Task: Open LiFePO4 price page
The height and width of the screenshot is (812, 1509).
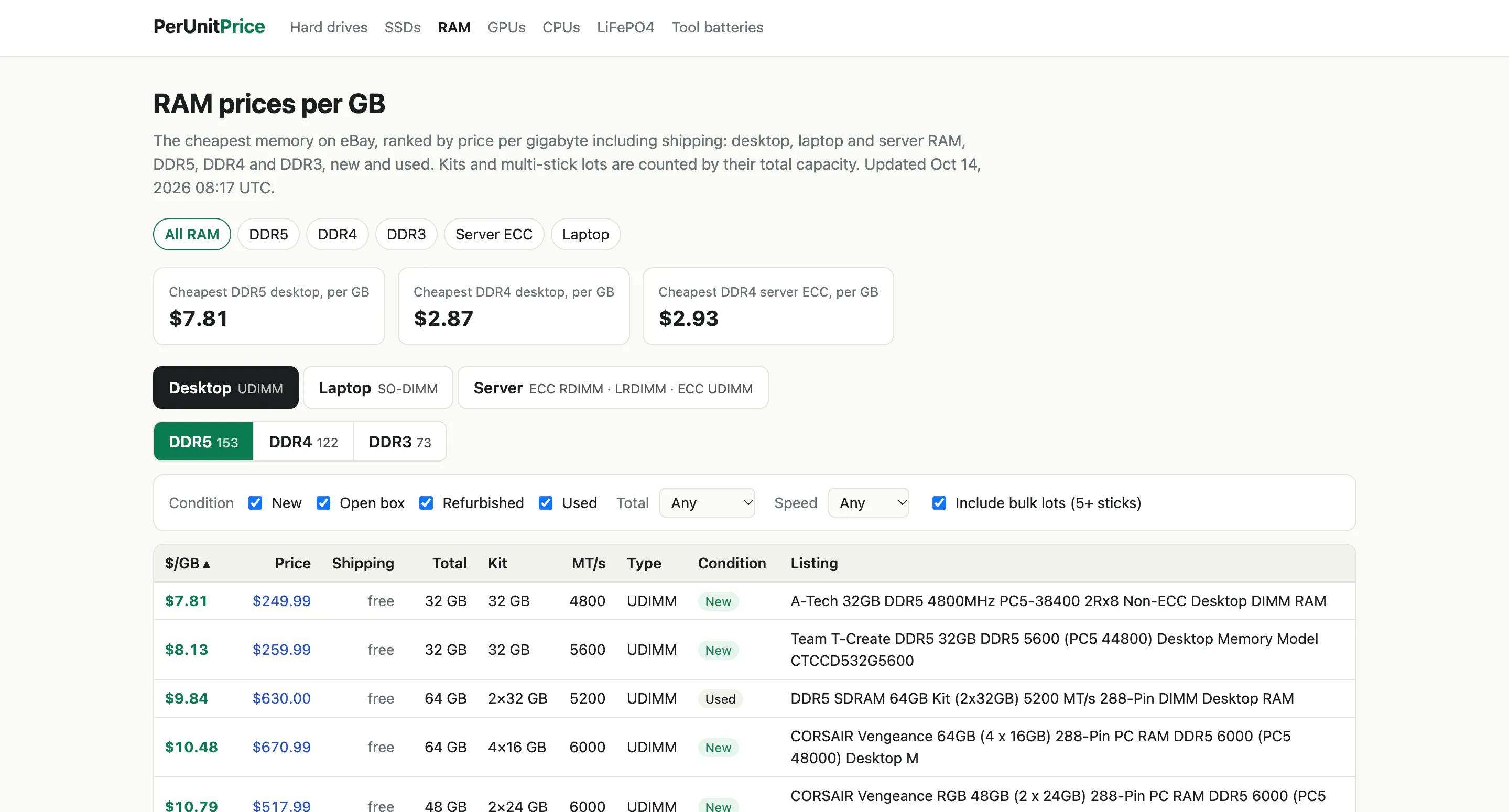Action: [626, 28]
